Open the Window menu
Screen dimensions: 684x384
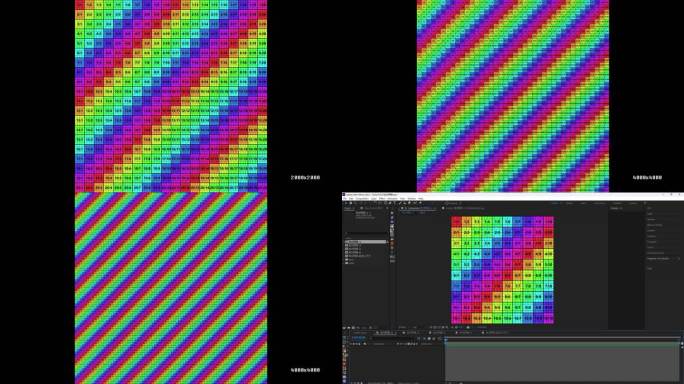pos(411,199)
